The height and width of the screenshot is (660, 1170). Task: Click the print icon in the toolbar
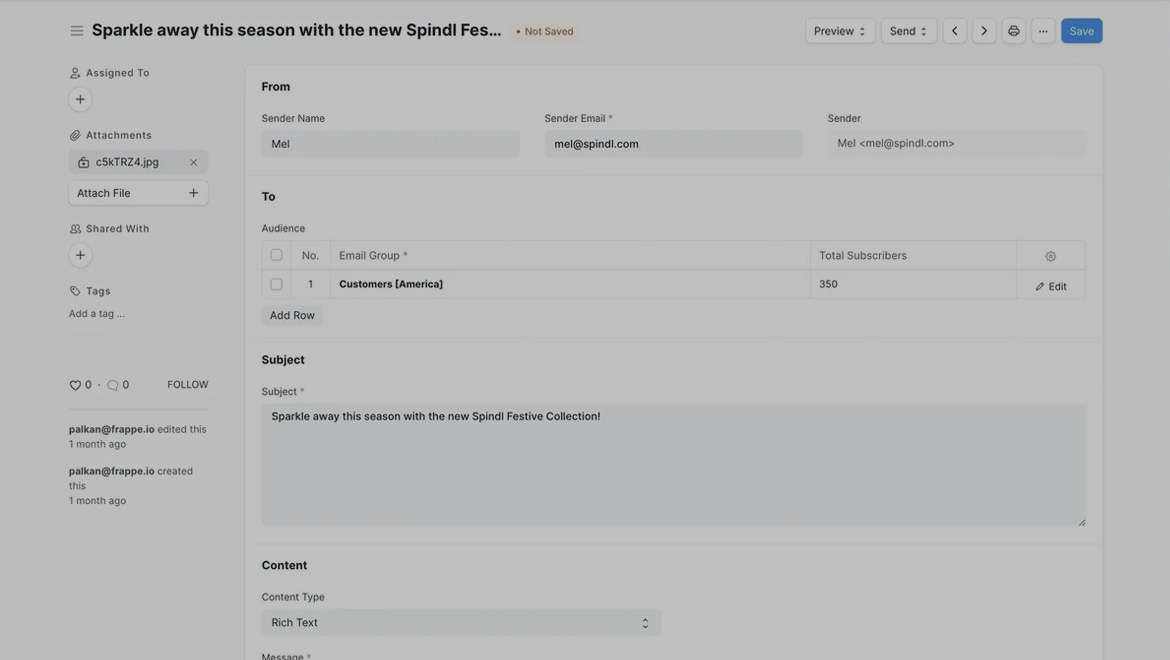[x=1014, y=31]
